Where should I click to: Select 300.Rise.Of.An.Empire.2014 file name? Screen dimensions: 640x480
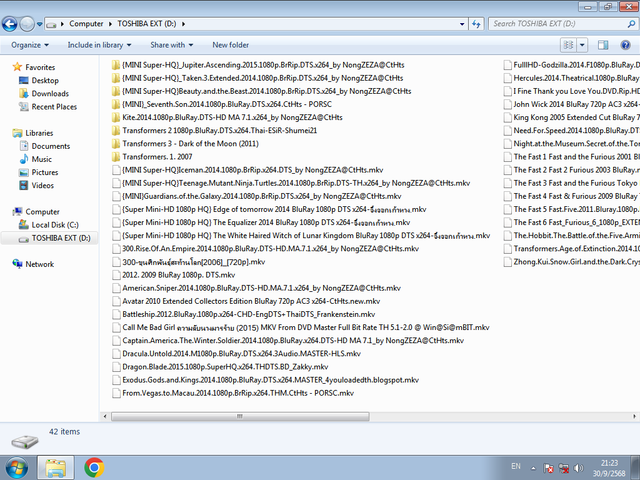(271, 249)
